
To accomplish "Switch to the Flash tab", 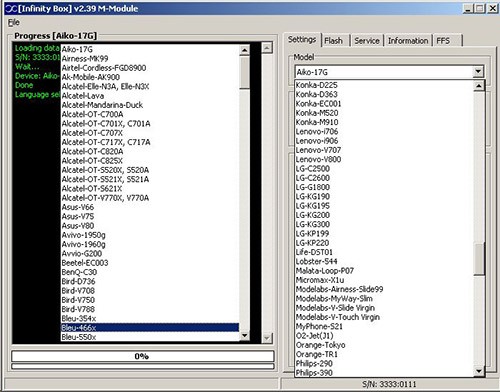I will click(334, 41).
